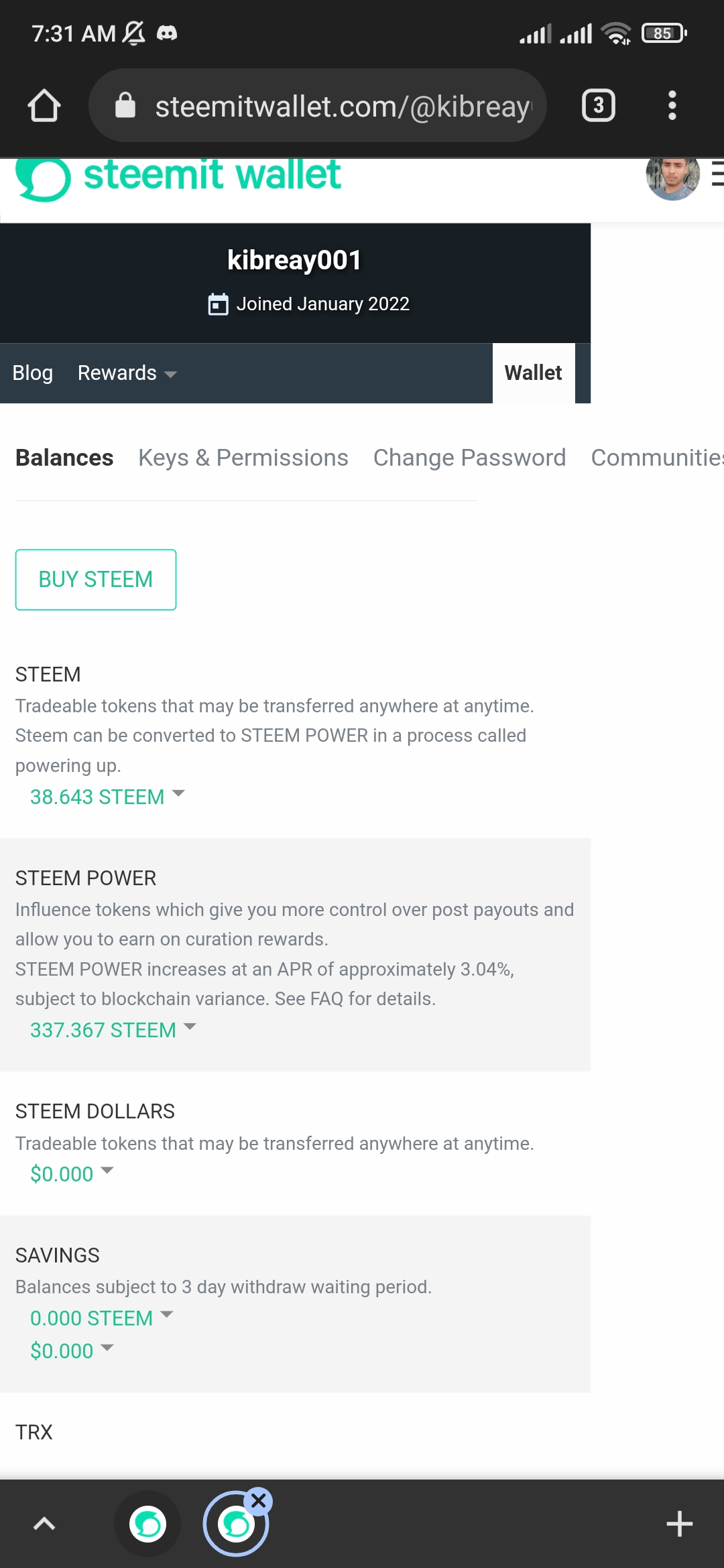
Task: Go to the Blog link
Action: pos(32,373)
